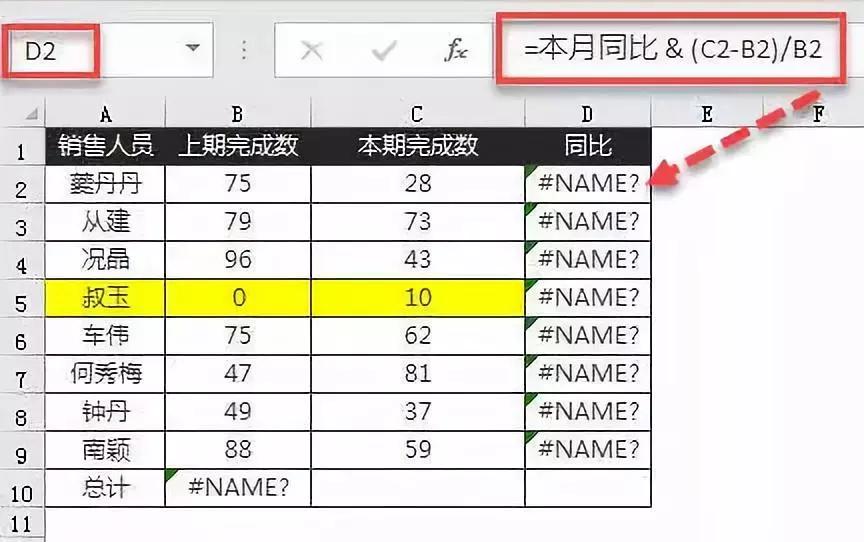The height and width of the screenshot is (542, 864).
Task: Select name cell 从建
Action: (x=105, y=222)
